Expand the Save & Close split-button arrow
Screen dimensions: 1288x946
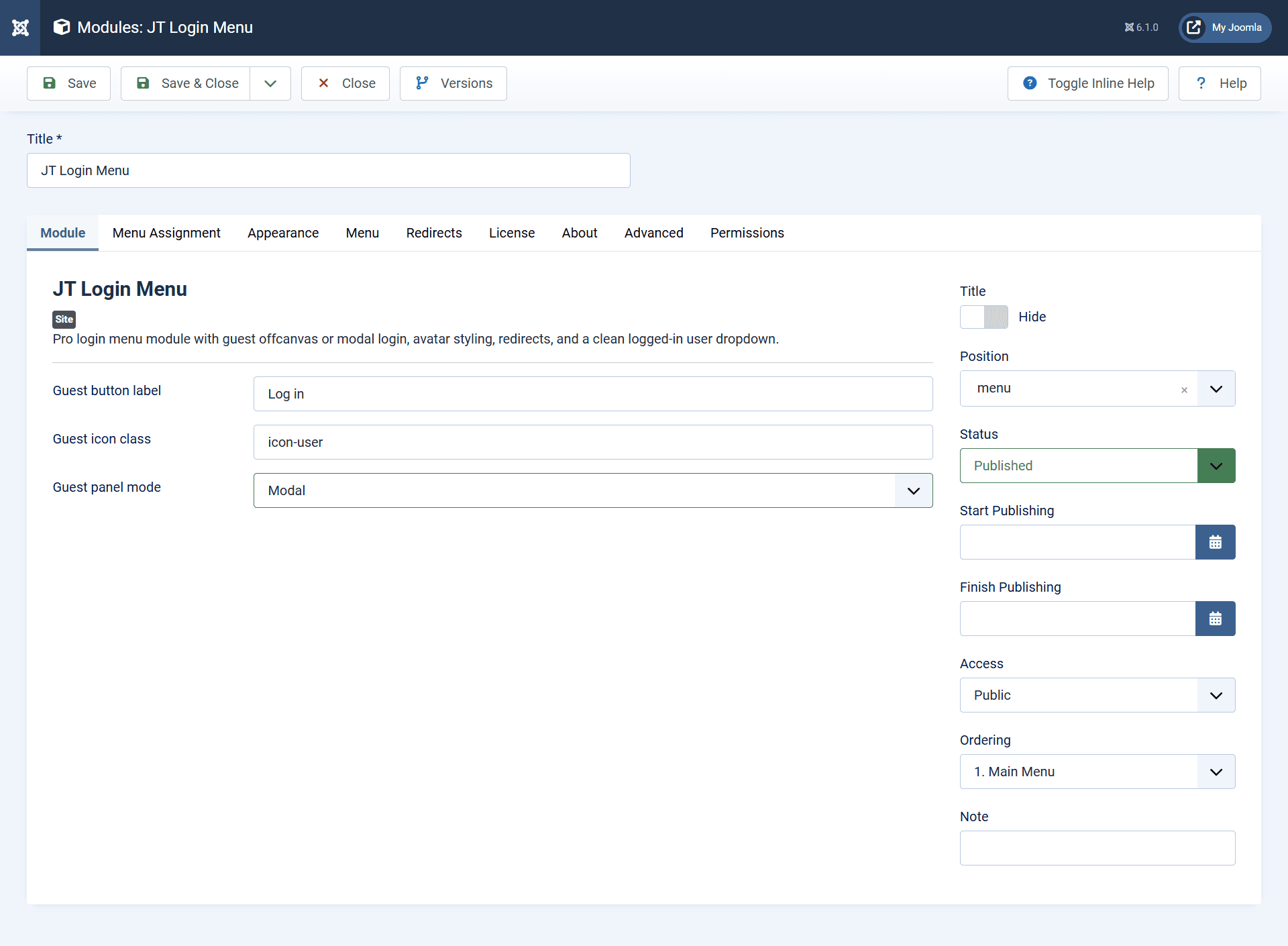click(x=270, y=83)
